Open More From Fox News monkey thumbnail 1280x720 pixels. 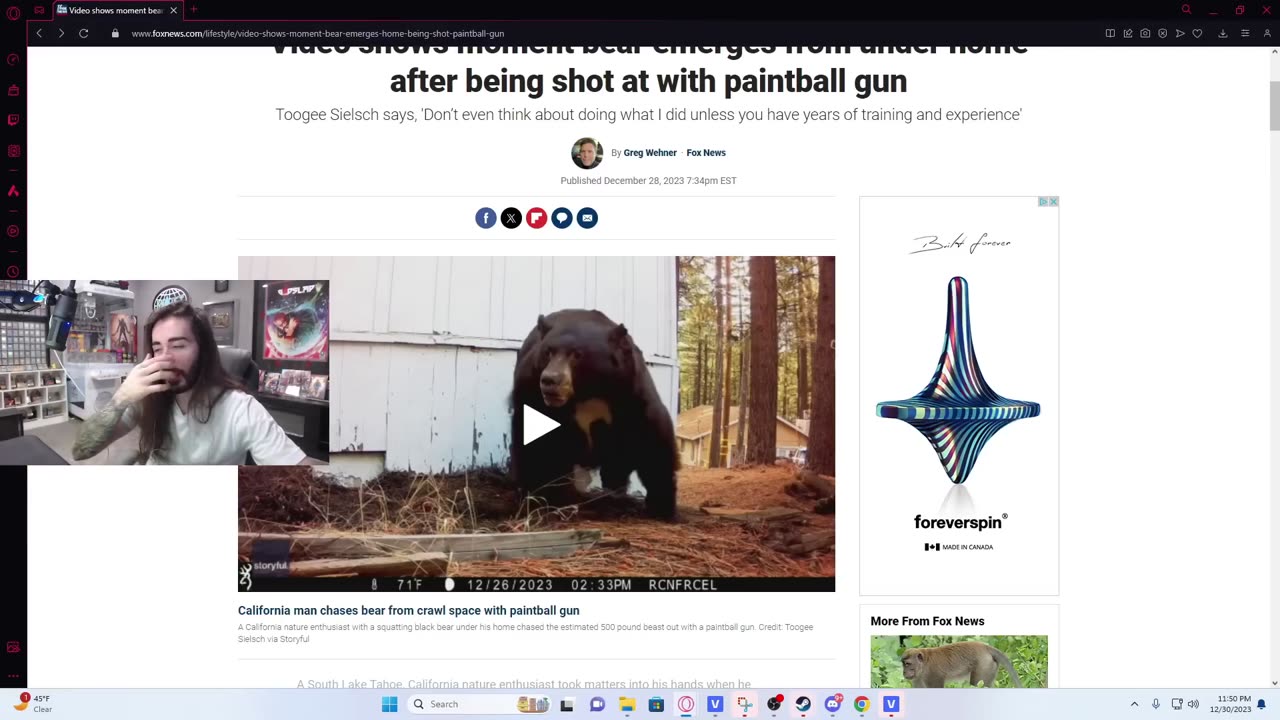959,661
